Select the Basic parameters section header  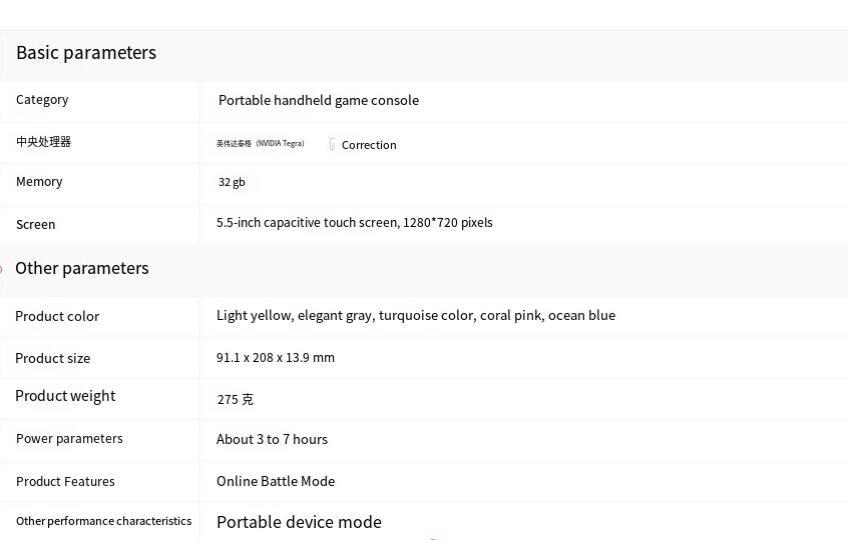(x=86, y=53)
